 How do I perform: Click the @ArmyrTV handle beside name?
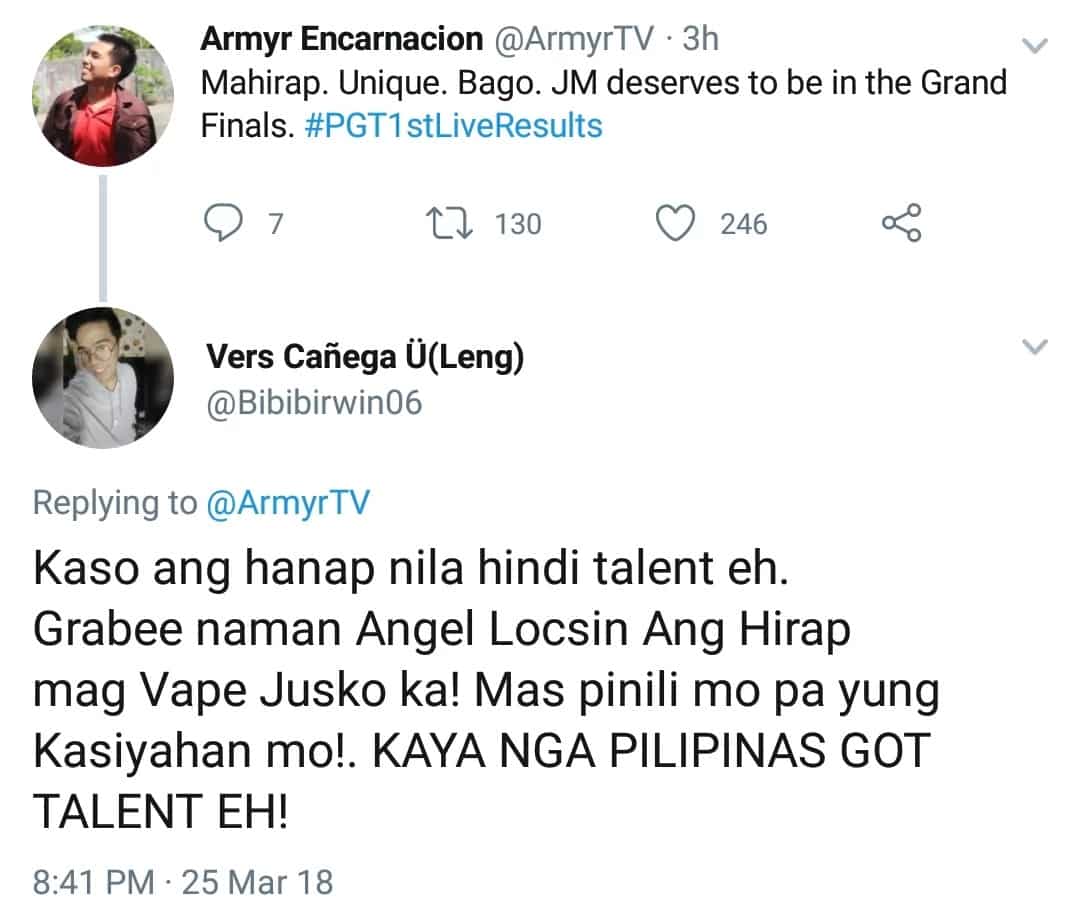(574, 39)
